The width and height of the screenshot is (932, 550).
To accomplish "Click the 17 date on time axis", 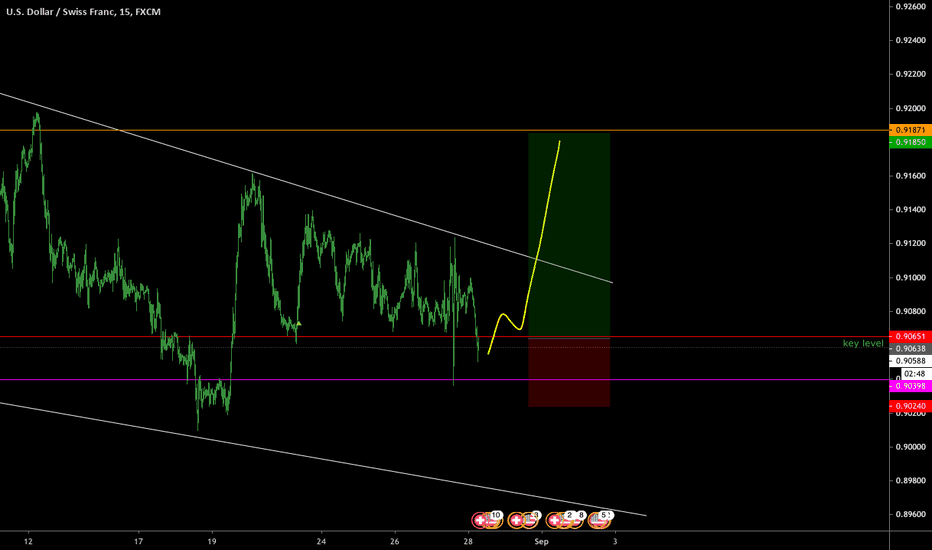I will coord(138,541).
